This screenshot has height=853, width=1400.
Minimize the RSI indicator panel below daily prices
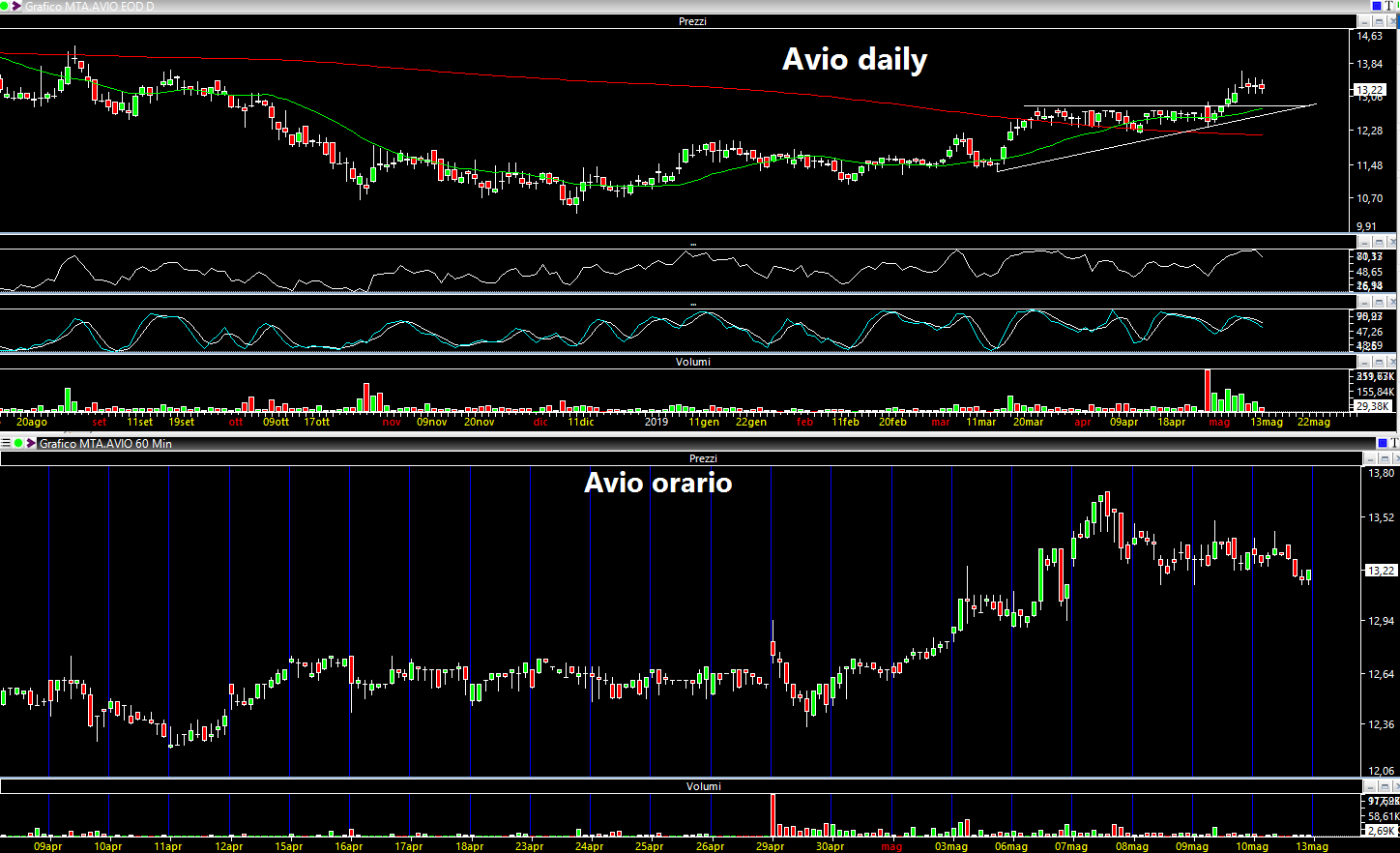point(1364,242)
